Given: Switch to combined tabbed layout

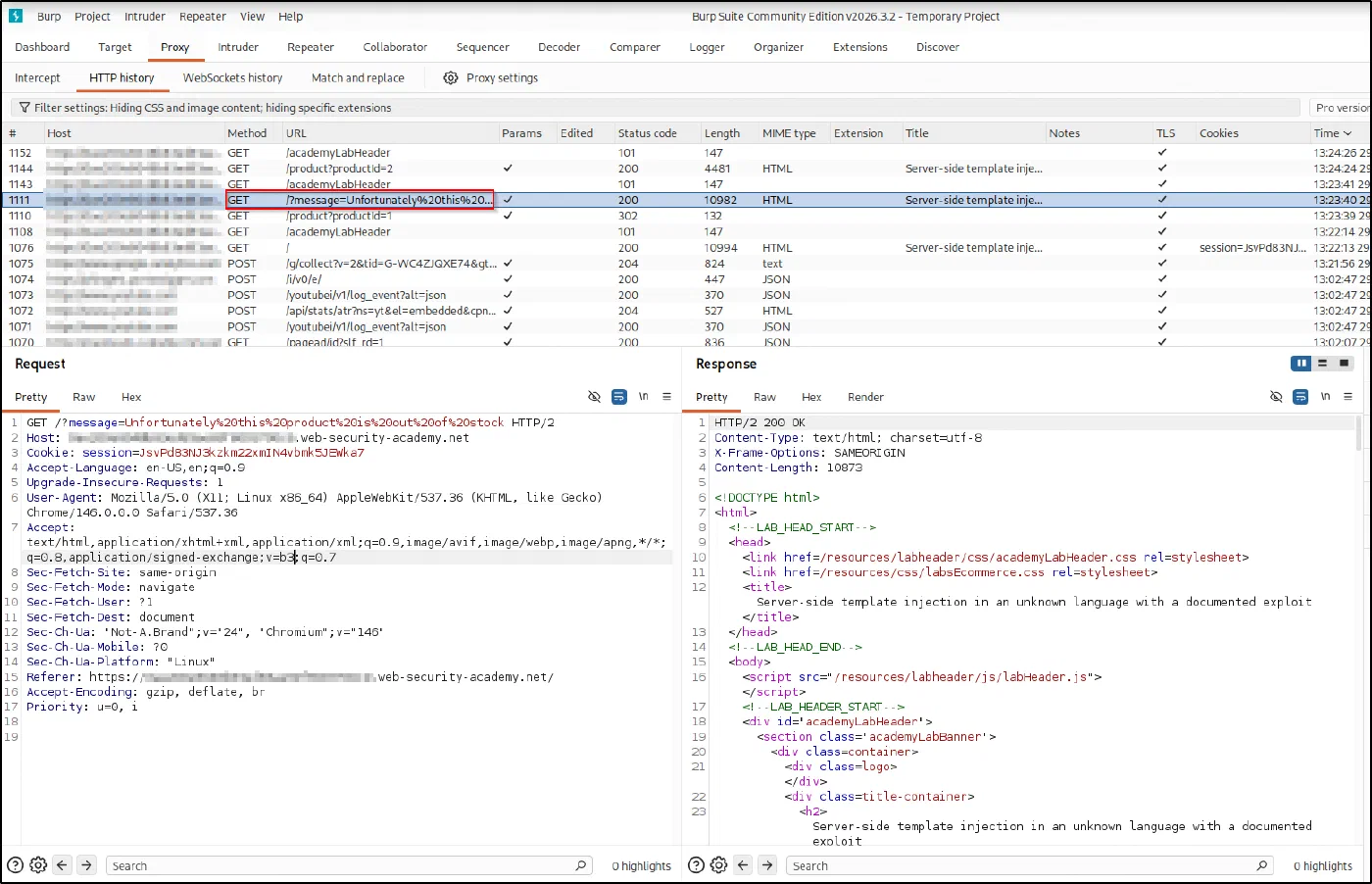Looking at the screenshot, I should (1345, 364).
